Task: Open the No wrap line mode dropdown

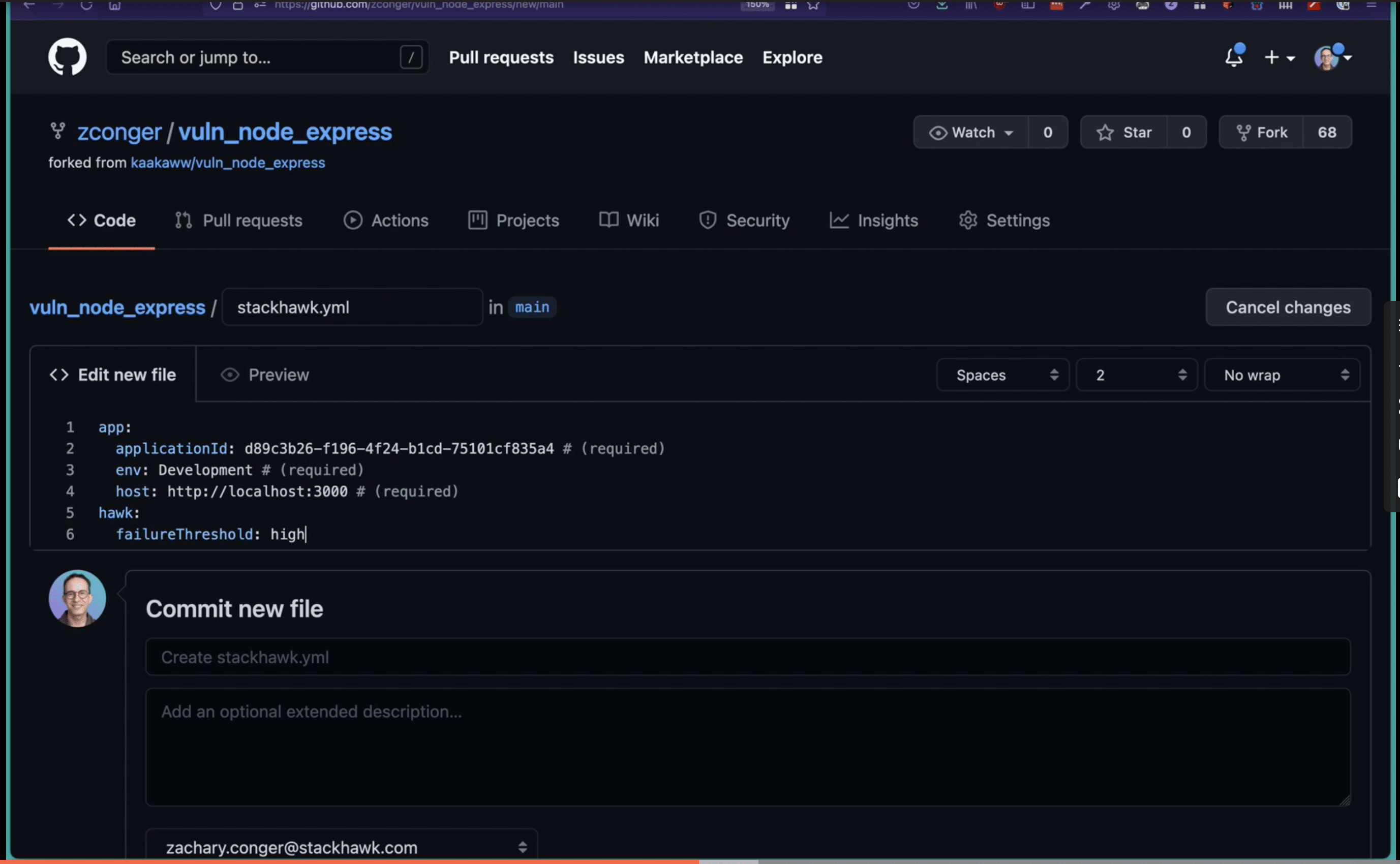Action: [1282, 375]
